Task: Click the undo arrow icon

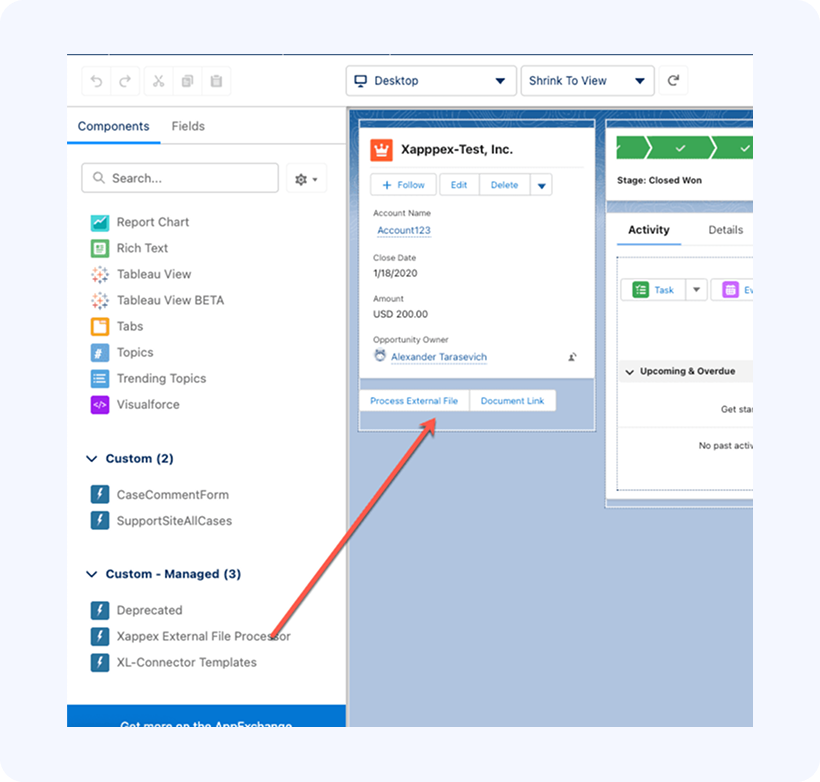Action: point(96,81)
